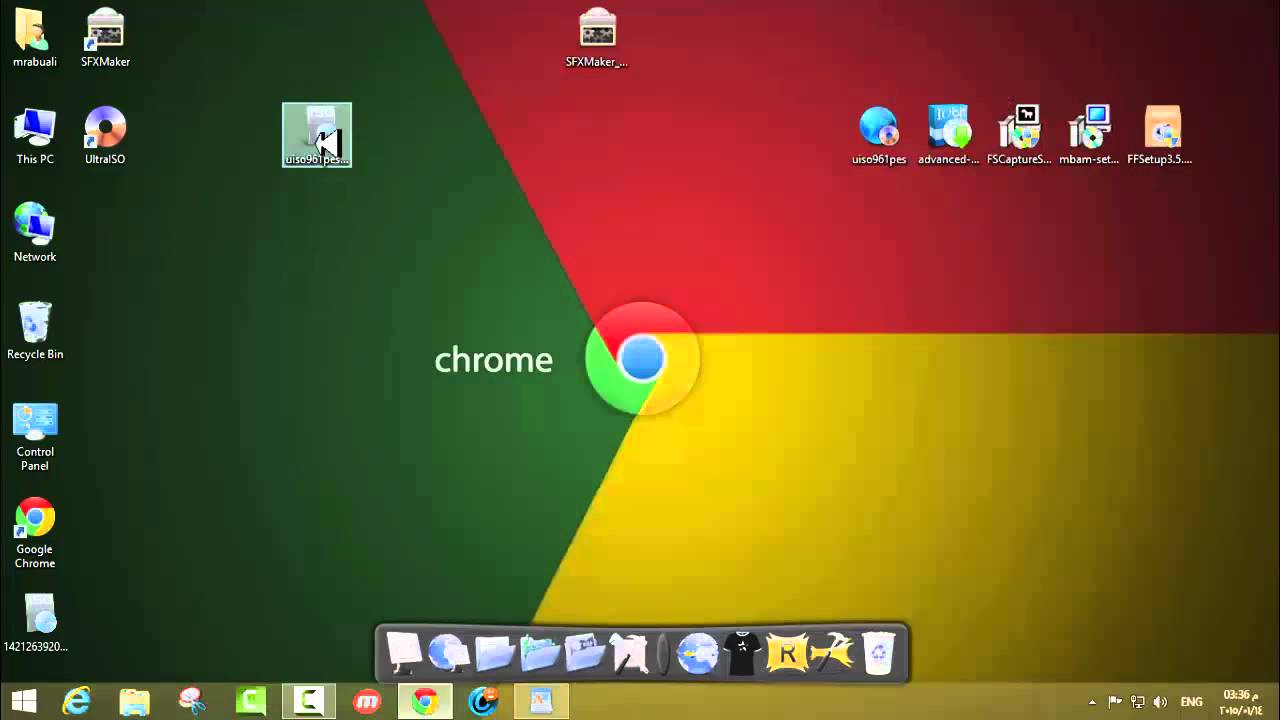
Task: Show hidden system tray icons
Action: 1092,702
